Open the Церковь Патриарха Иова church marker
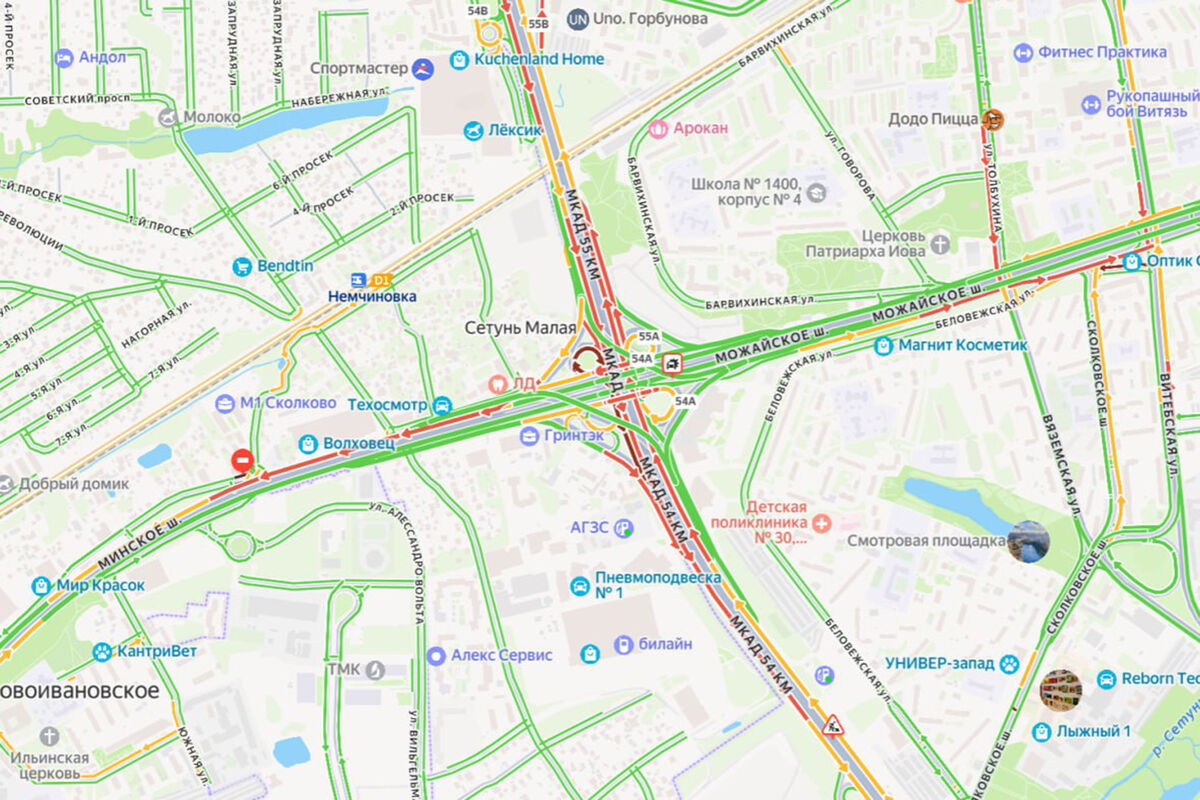This screenshot has width=1200, height=800. tap(939, 243)
